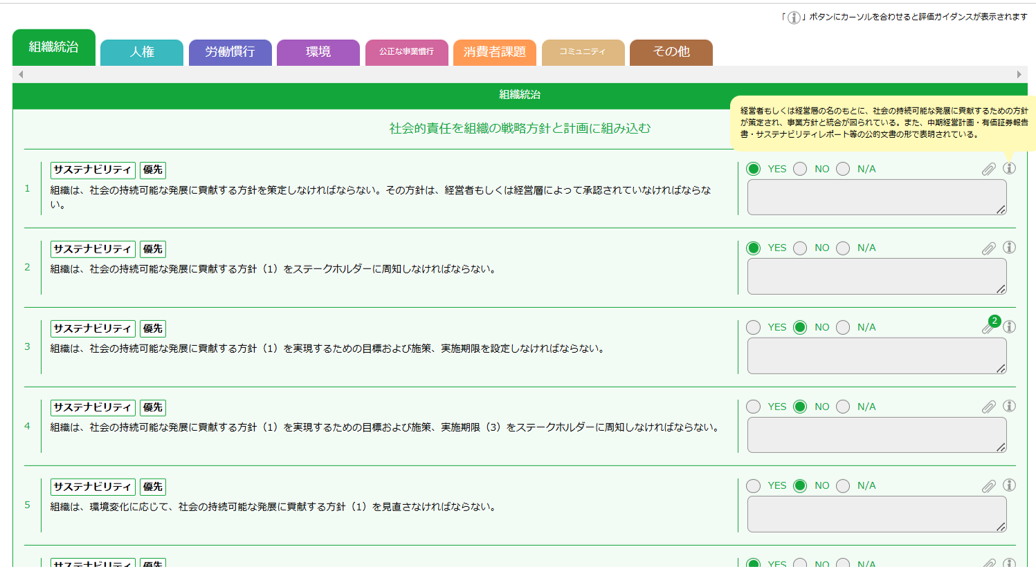Select YES for question 3
Viewport: 1036px width, 567px height.
(753, 328)
